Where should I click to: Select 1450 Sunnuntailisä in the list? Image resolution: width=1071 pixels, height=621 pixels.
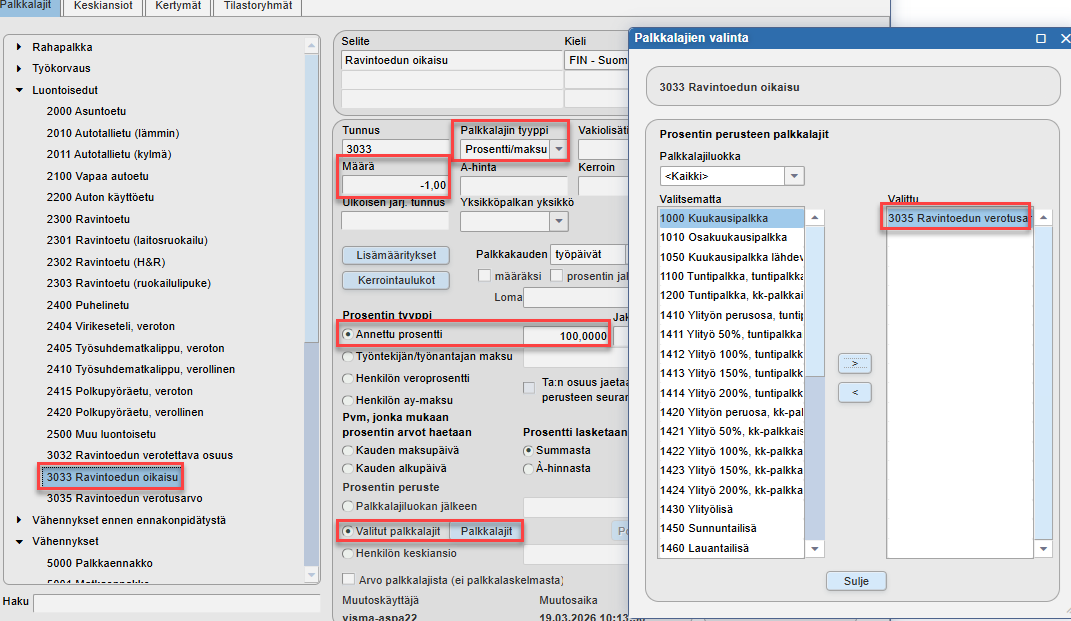coord(731,528)
